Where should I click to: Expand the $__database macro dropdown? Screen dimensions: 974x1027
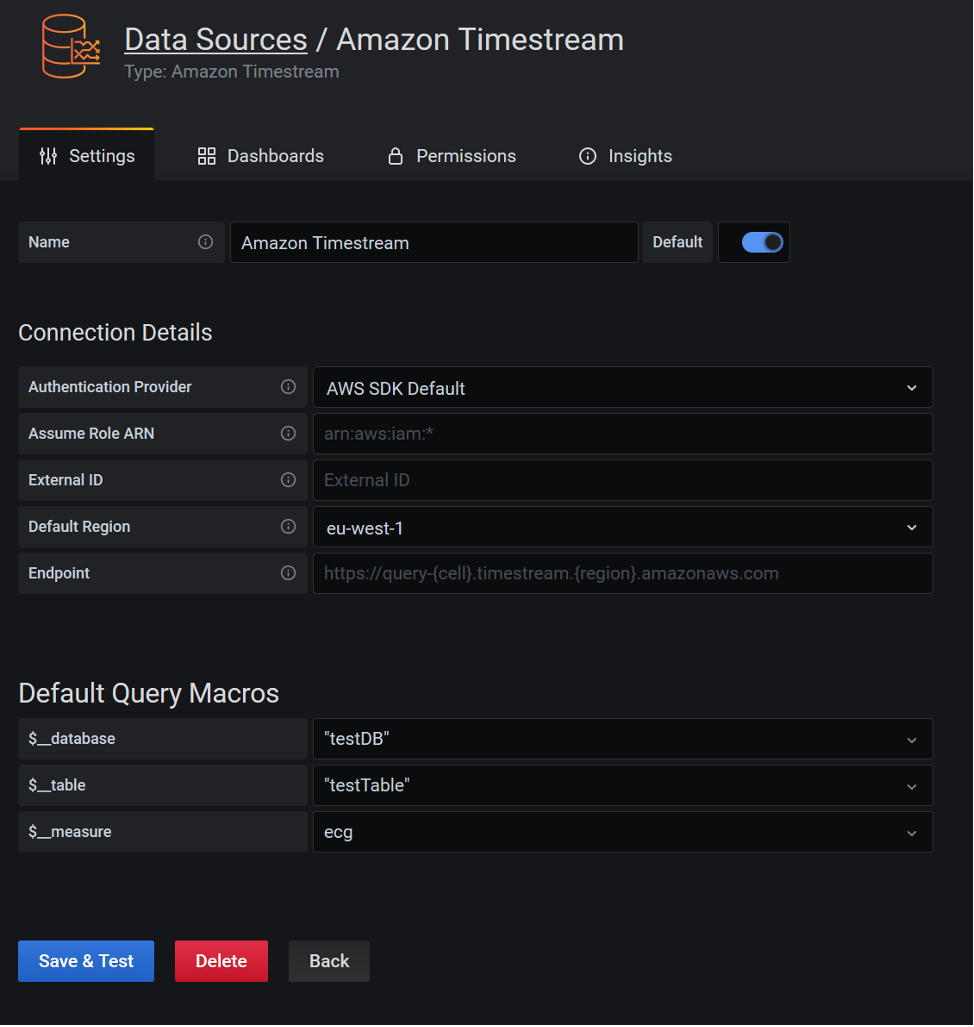tap(623, 739)
